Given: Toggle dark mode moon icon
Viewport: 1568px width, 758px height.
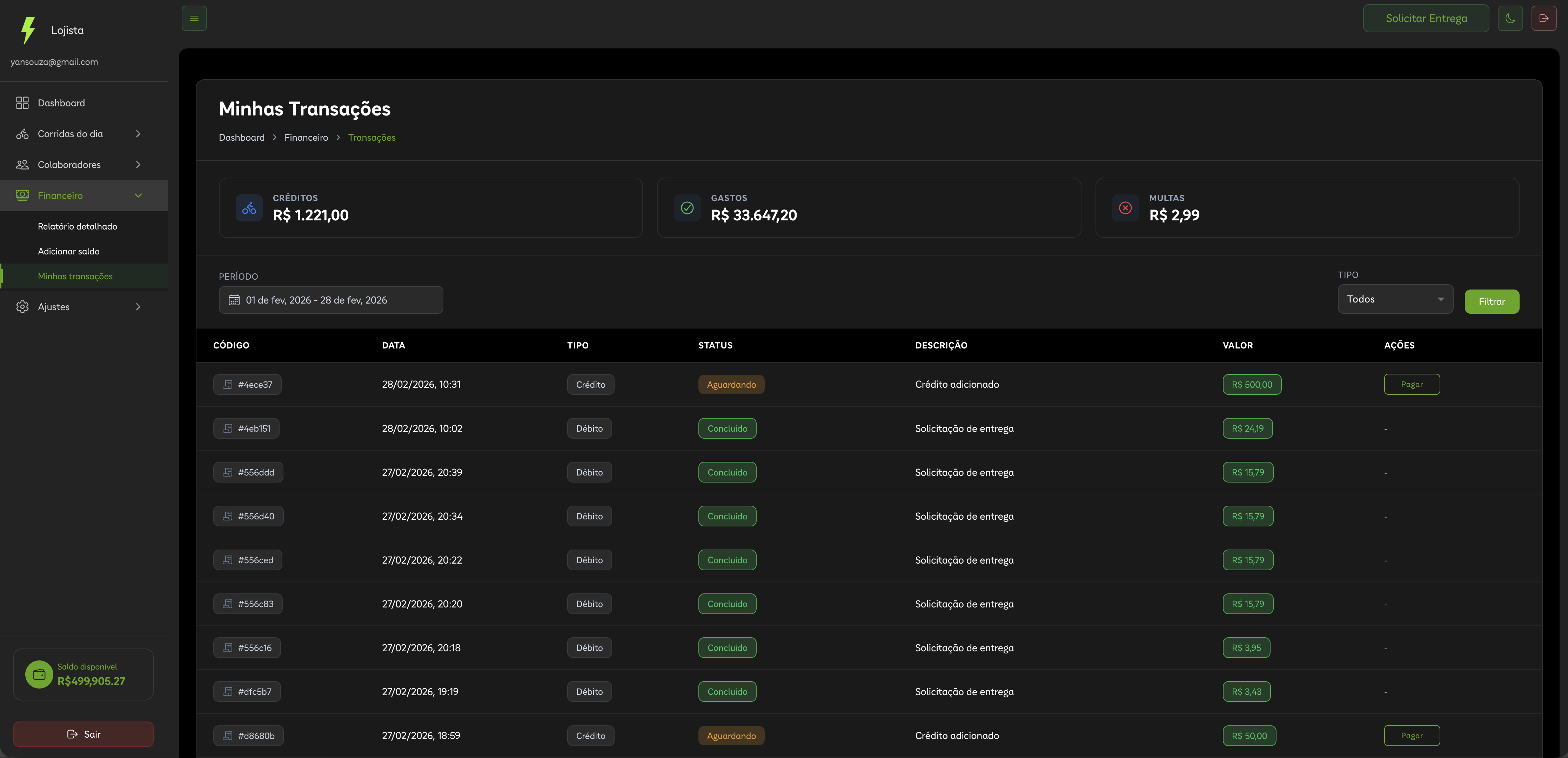Looking at the screenshot, I should click(1509, 18).
